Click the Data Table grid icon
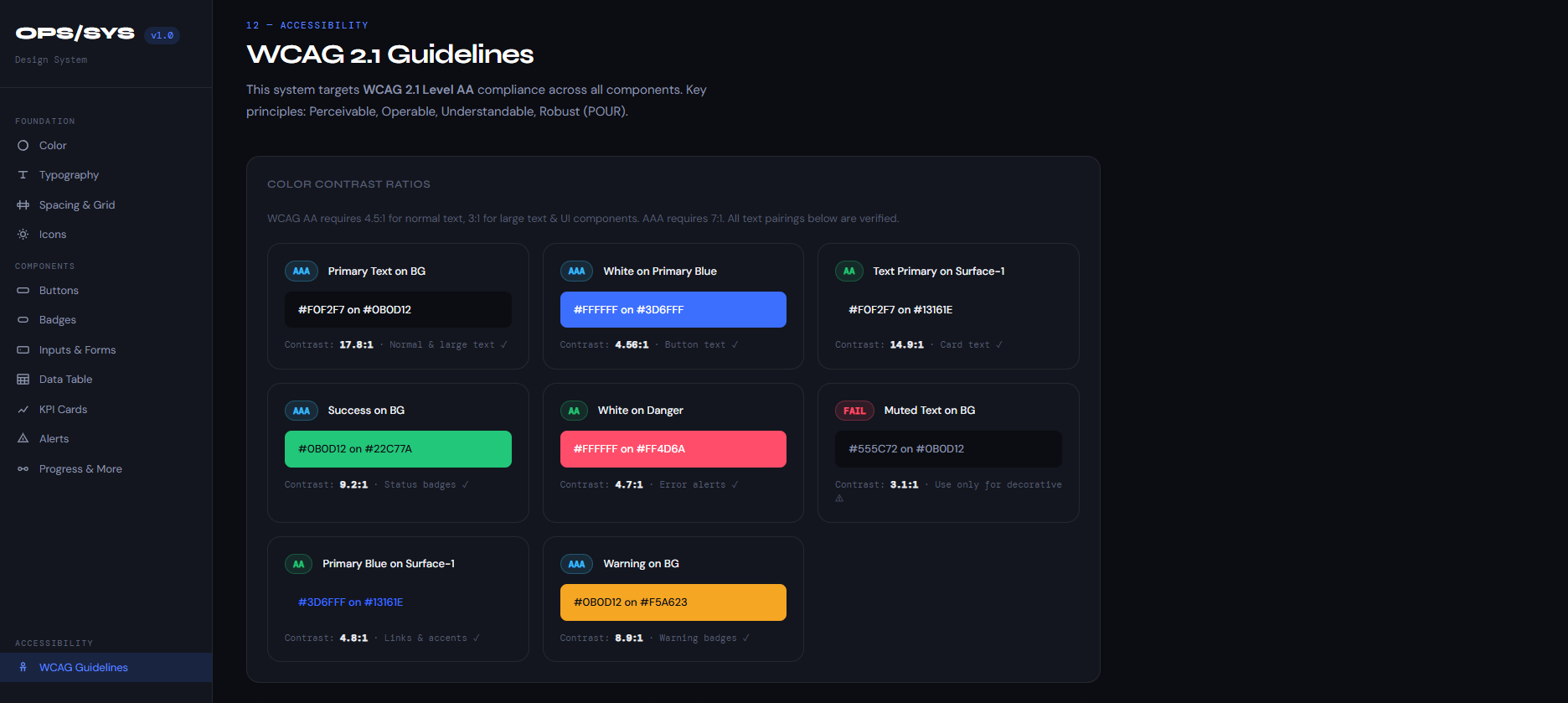This screenshot has width=1568, height=703. [x=23, y=379]
